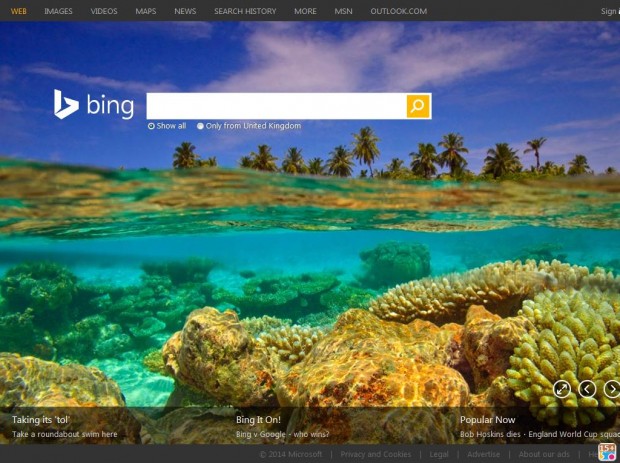Go to the NEWS section
620x463 pixels.
click(x=185, y=11)
